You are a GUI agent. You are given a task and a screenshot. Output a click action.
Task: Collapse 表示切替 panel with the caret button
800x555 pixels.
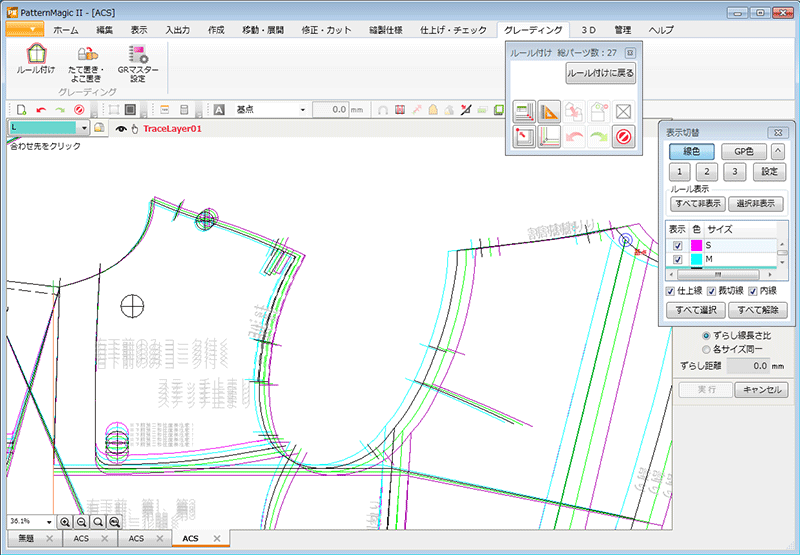[778, 152]
